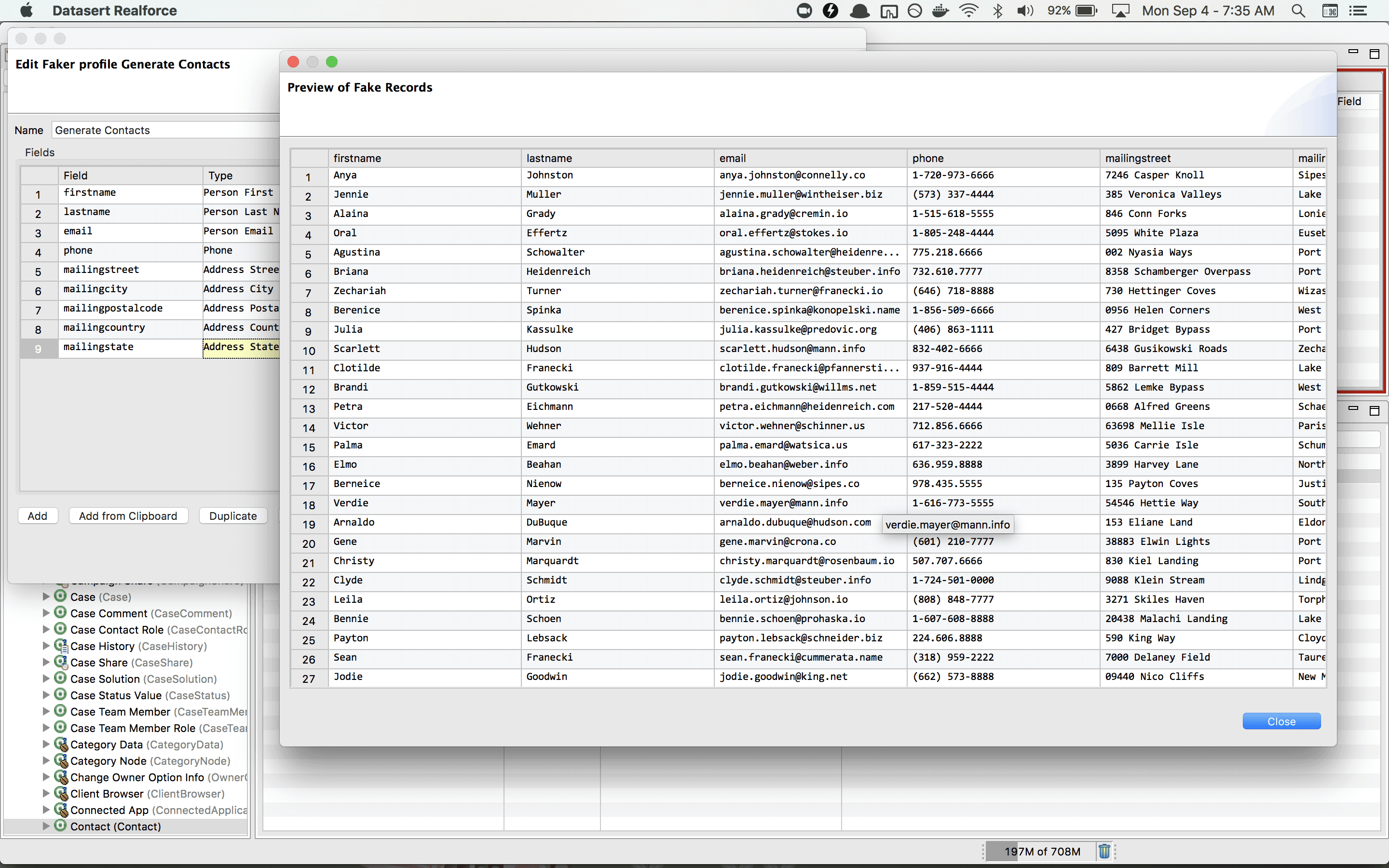Viewport: 1389px width, 868px height.
Task: Click the garbage collector trash icon
Action: tap(1104, 851)
